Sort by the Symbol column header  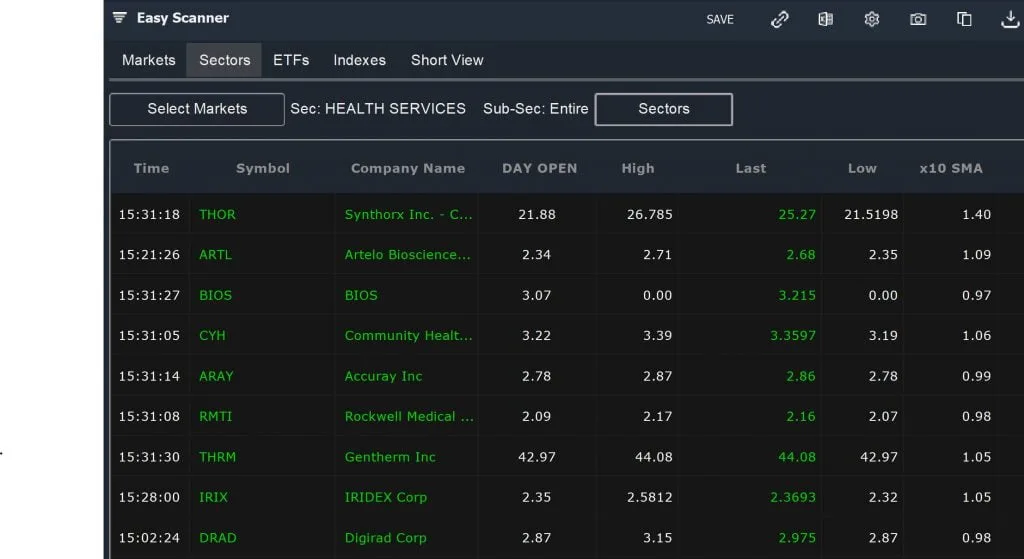tap(263, 168)
